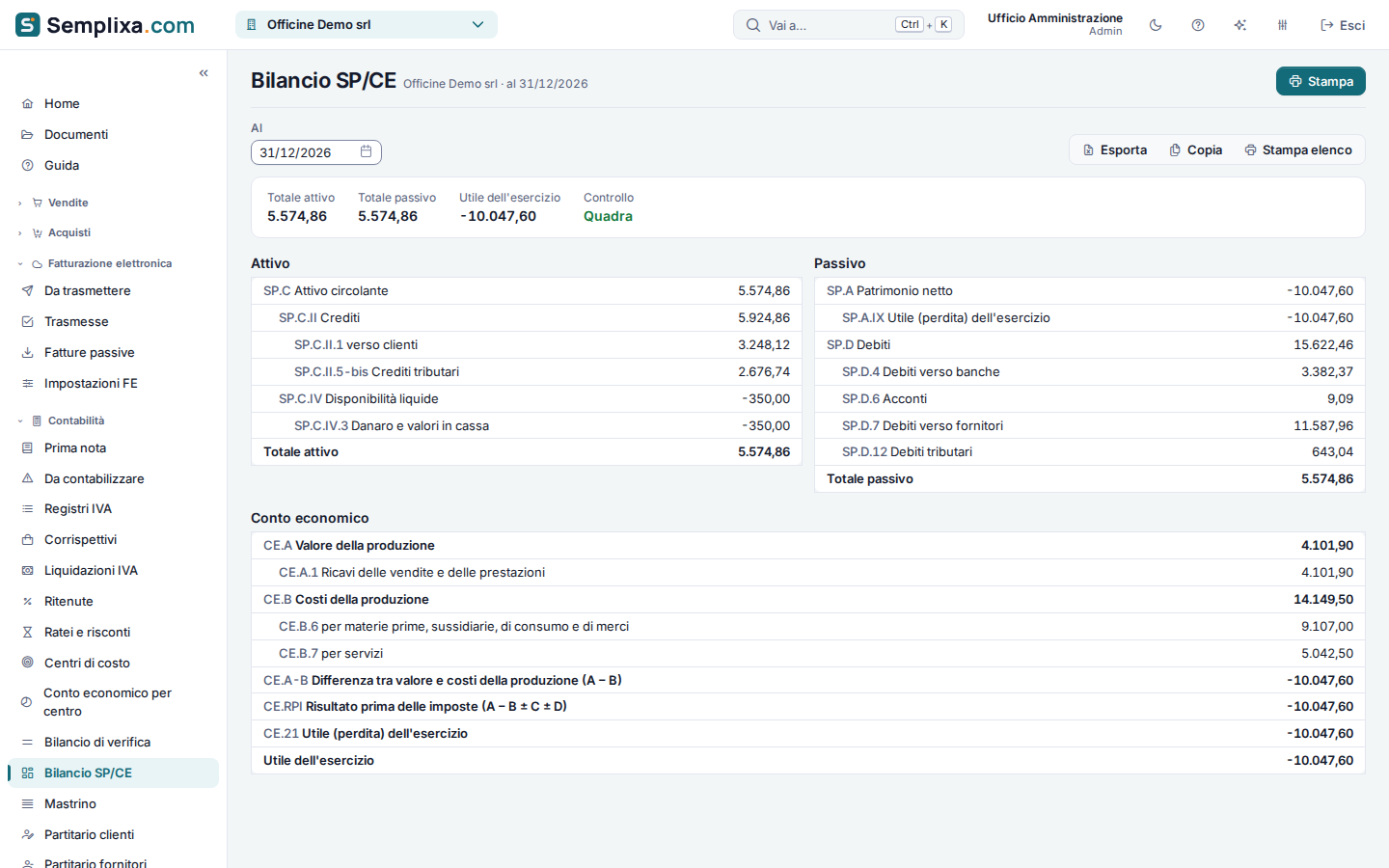Open Partitario clienti
The width and height of the screenshot is (1389, 868).
click(113, 834)
